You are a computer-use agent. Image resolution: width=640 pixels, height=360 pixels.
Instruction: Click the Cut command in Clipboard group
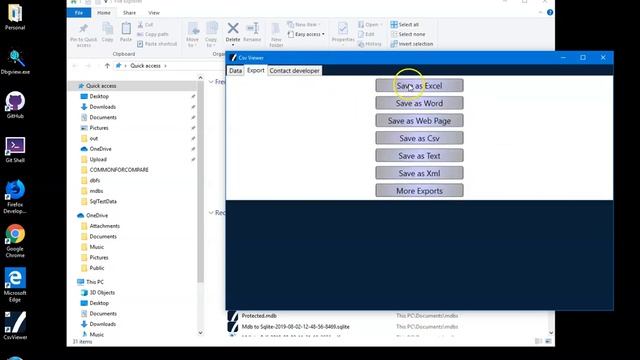point(145,24)
